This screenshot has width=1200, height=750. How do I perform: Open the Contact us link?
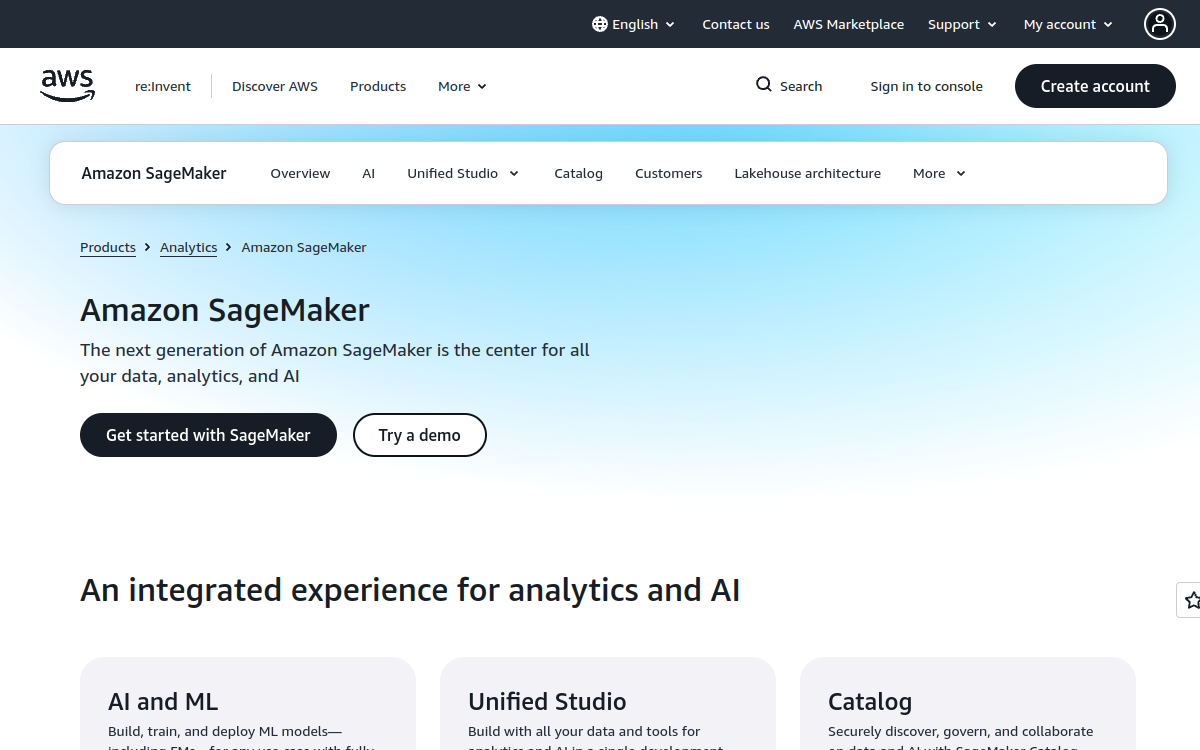[736, 24]
